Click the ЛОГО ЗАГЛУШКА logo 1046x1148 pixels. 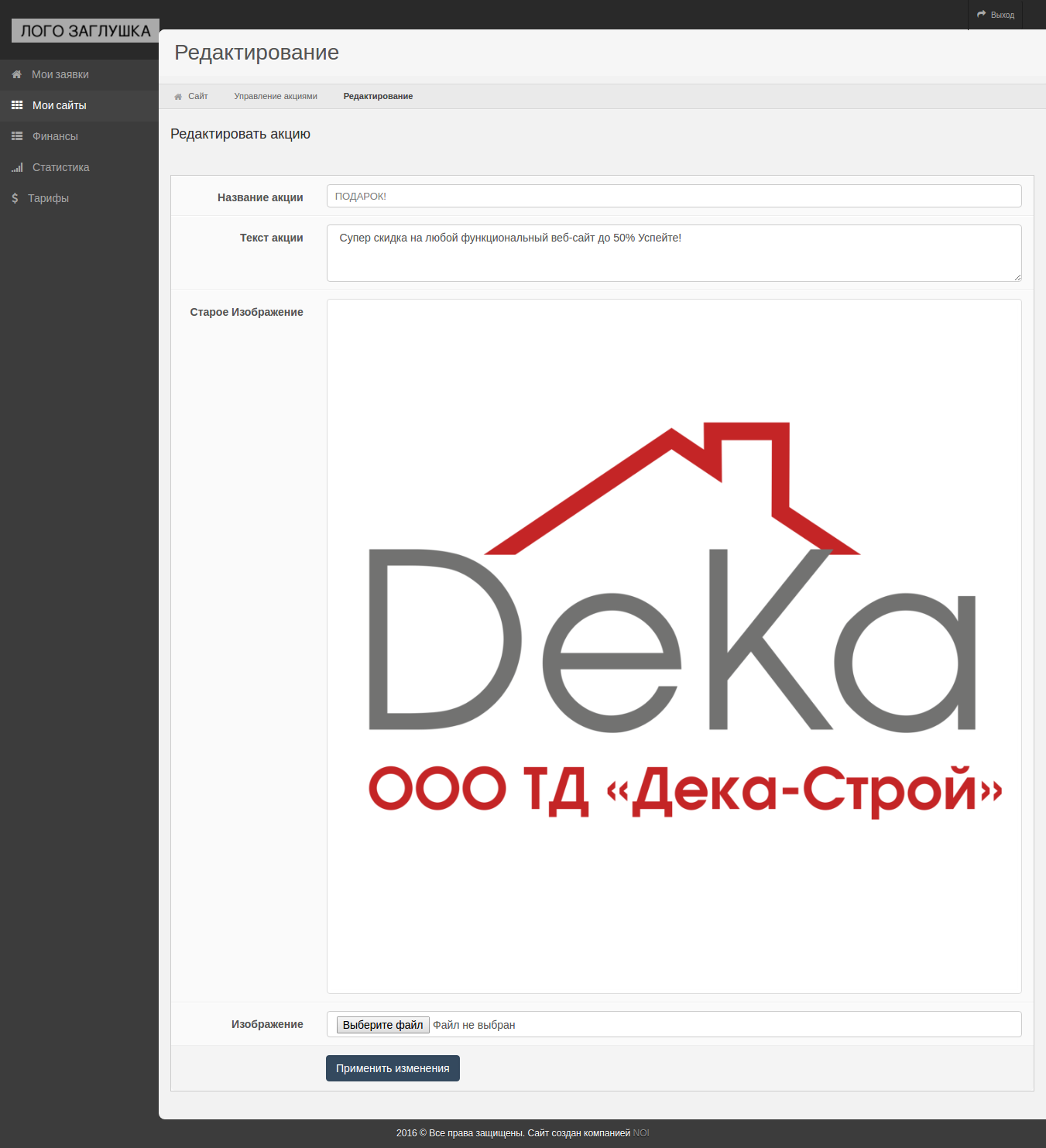(x=85, y=31)
